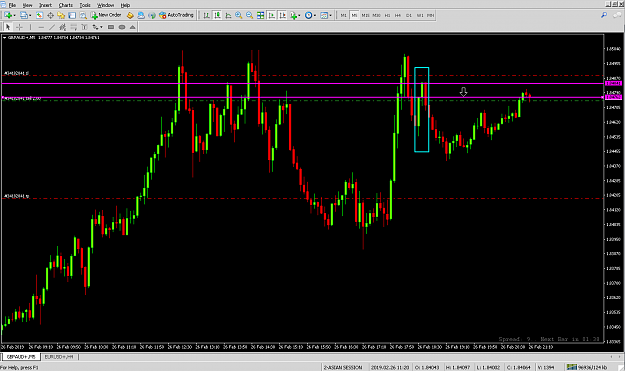Switch to the EURUSD+,H4 chart tab

point(59,357)
